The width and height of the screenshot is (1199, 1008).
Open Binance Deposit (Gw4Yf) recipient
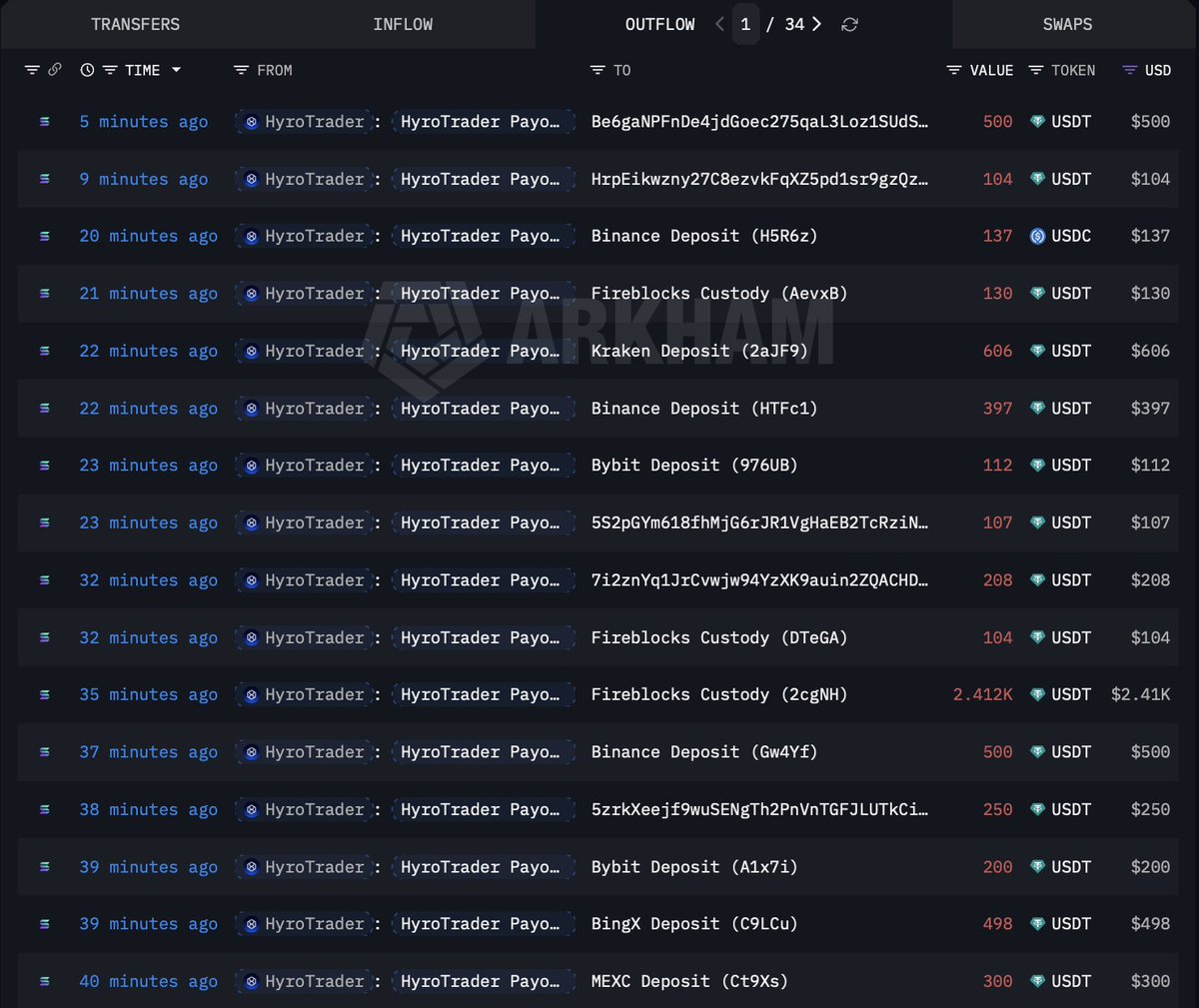coord(704,752)
